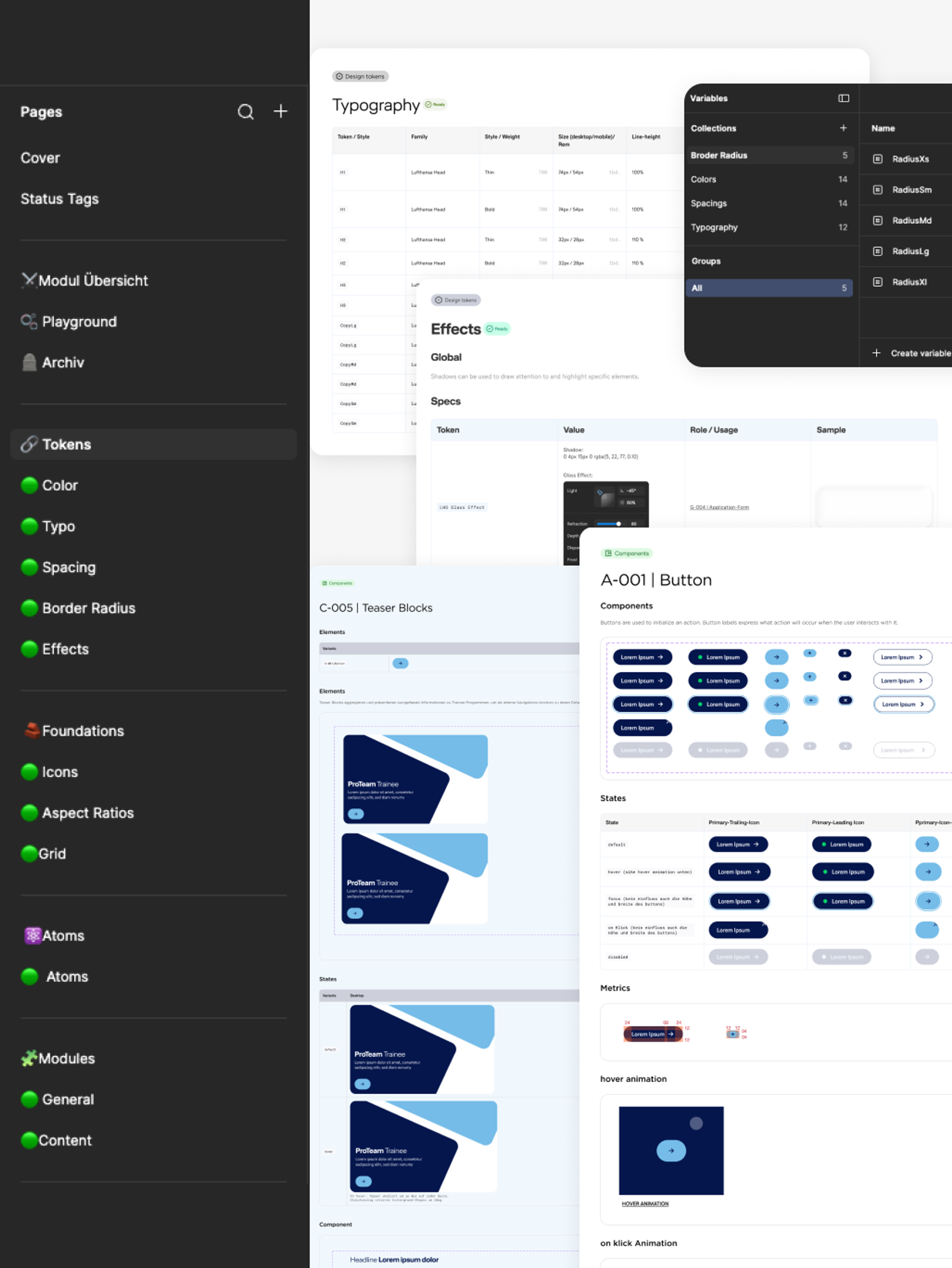Click the green status dot beside Spacing
Screen dimensions: 952x1268
coord(29,567)
